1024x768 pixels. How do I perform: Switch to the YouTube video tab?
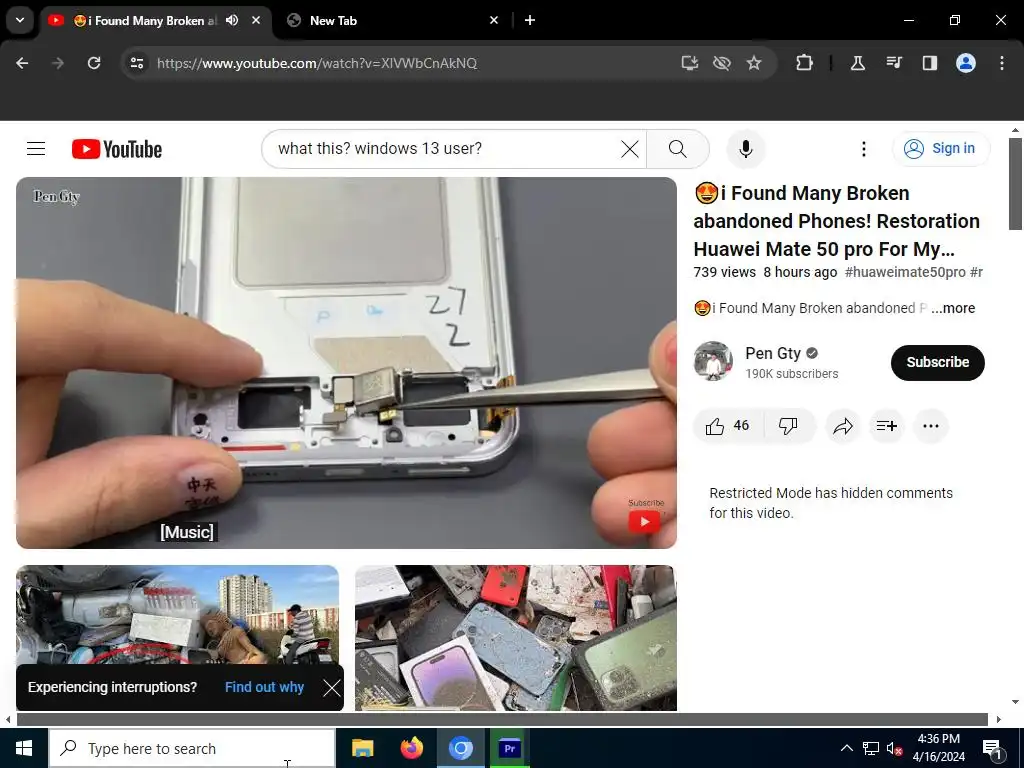[x=144, y=20]
